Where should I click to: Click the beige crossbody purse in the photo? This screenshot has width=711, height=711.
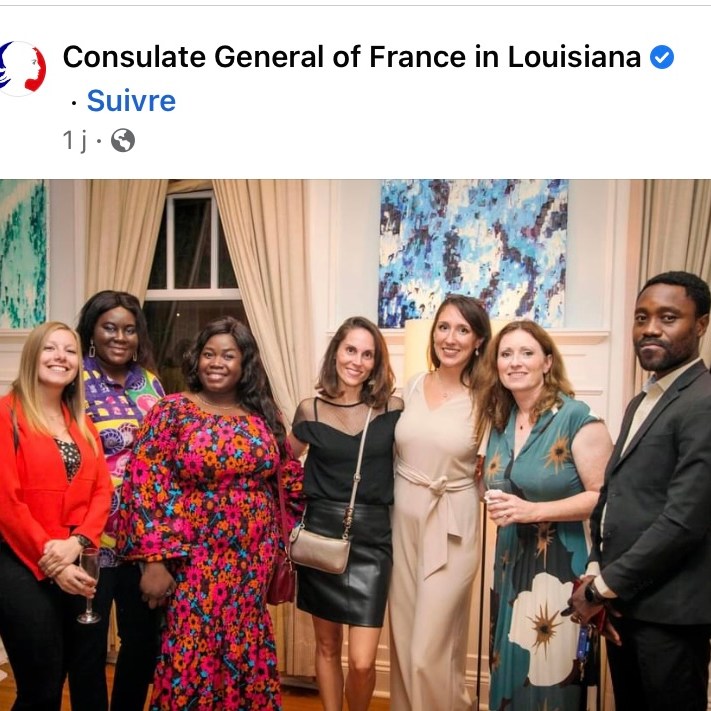coord(319,549)
